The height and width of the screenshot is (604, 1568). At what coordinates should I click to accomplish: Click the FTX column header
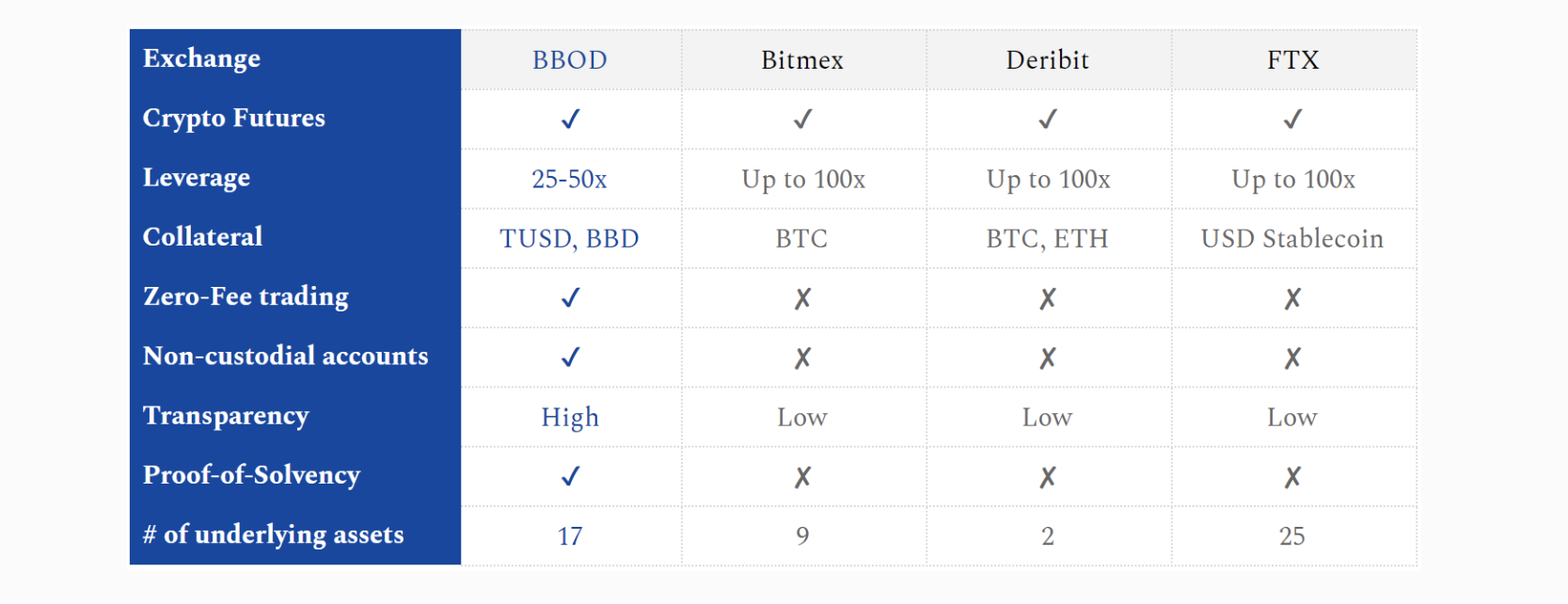pyautogui.click(x=1292, y=60)
